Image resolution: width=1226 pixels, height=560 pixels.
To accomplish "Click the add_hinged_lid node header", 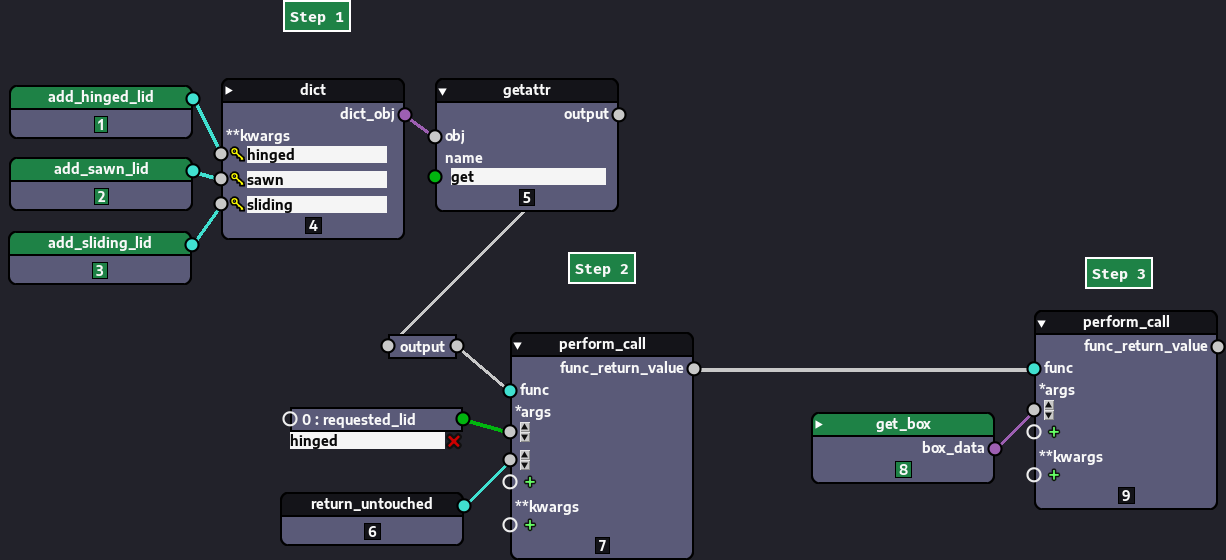I will click(101, 97).
